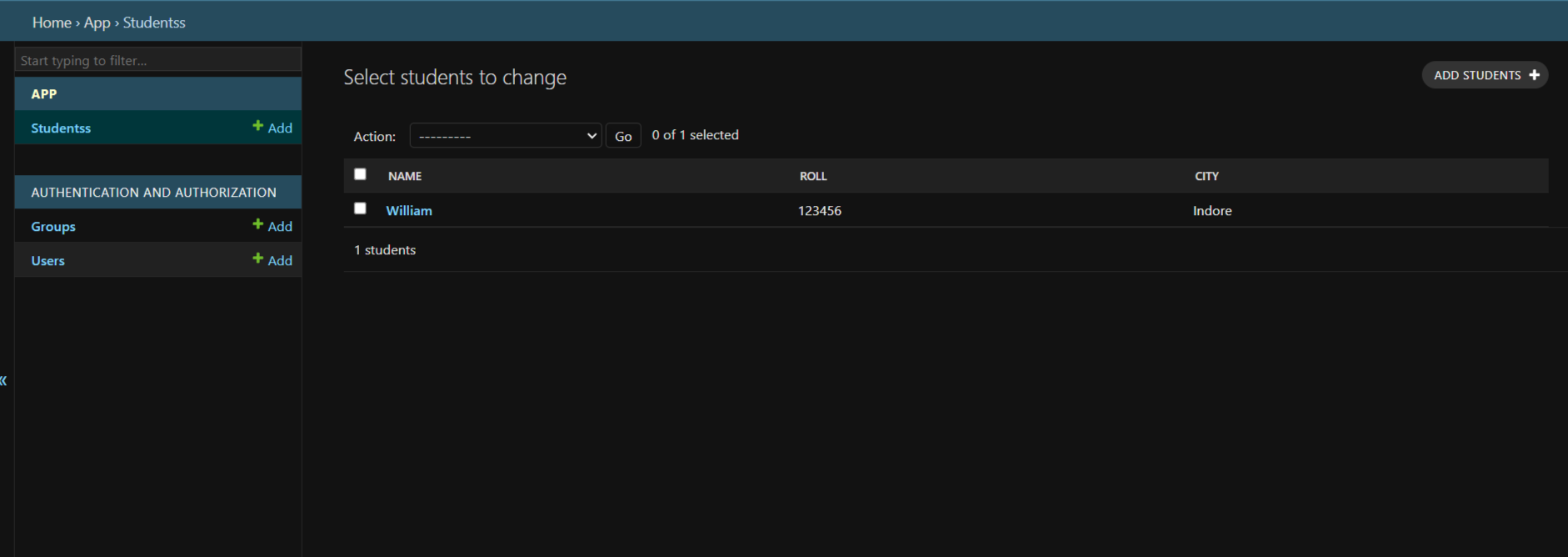
Task: Open the William student record
Action: click(409, 211)
